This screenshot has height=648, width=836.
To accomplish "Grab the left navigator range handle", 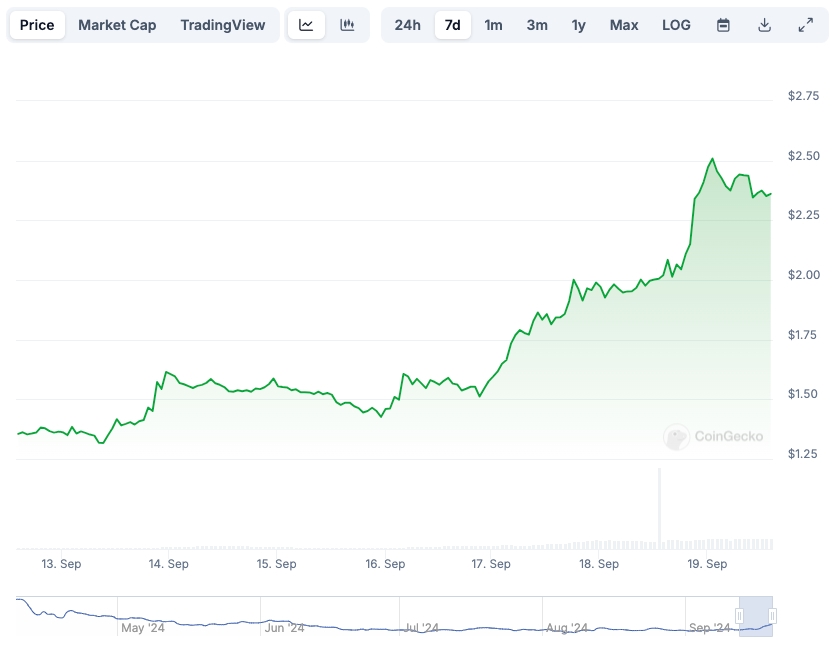I will pos(739,616).
